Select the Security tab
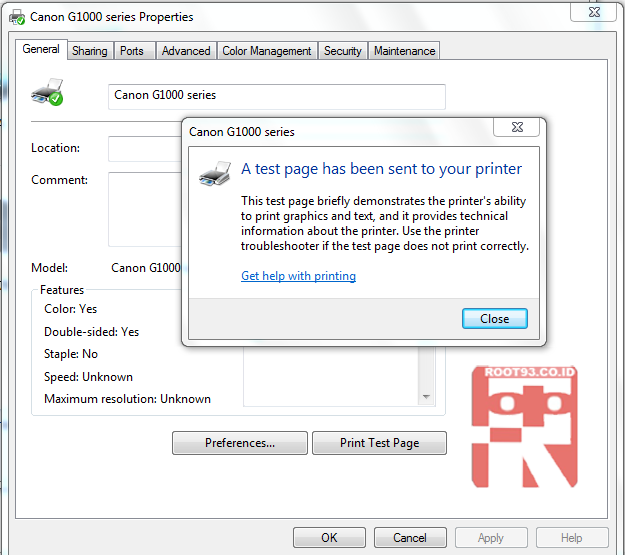Image resolution: width=625 pixels, height=555 pixels. 343,51
